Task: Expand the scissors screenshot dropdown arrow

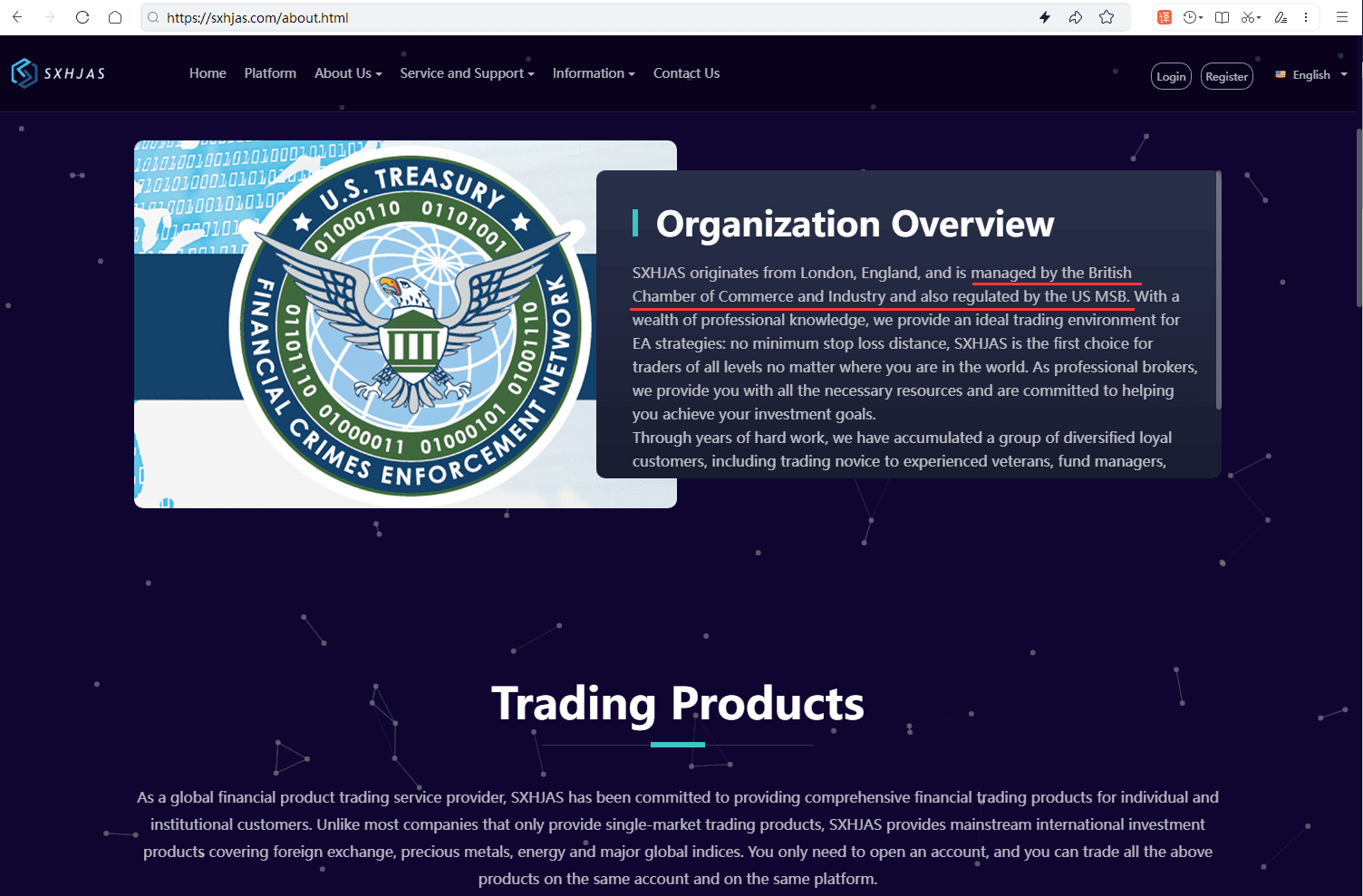Action: pos(1259,18)
